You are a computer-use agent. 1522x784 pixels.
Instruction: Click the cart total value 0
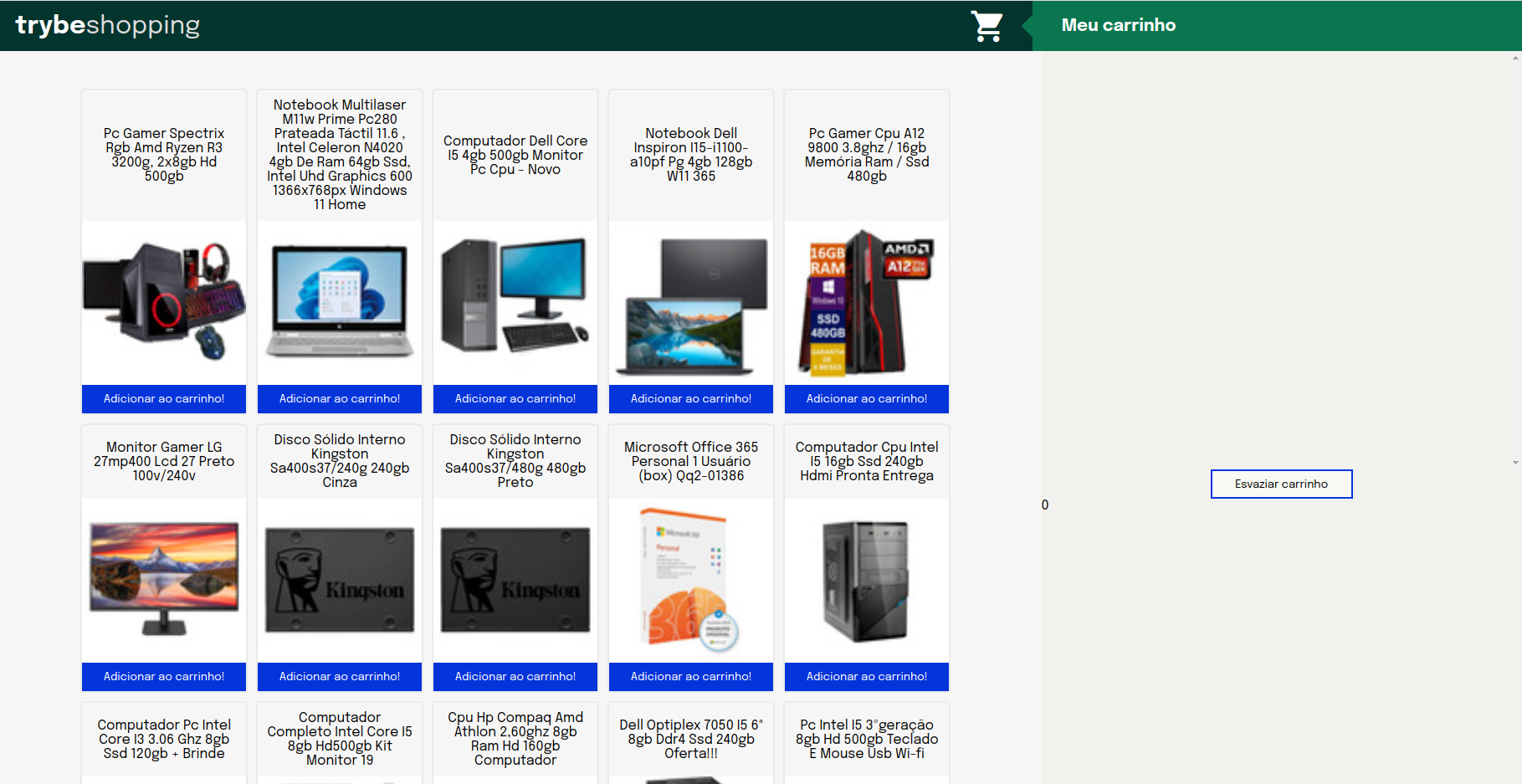coord(1045,505)
